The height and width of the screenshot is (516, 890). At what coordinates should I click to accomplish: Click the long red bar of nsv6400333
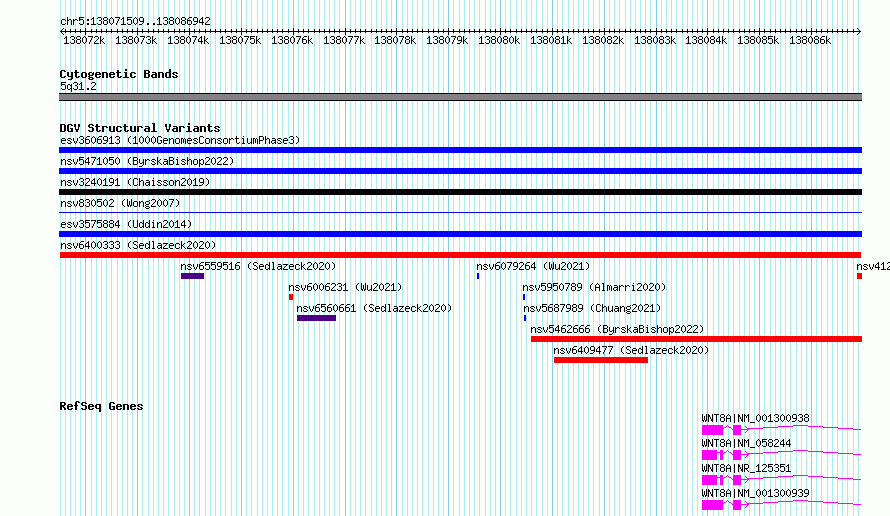(460, 255)
